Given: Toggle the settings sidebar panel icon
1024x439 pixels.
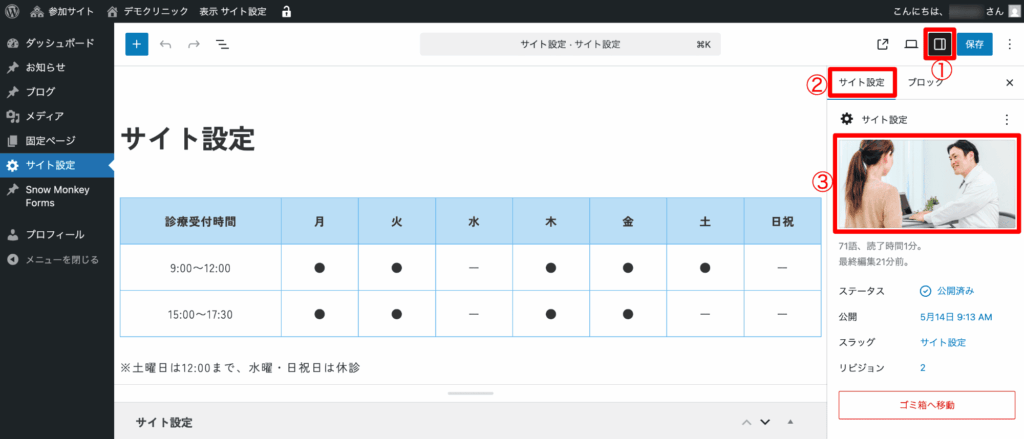Looking at the screenshot, I should pos(939,44).
